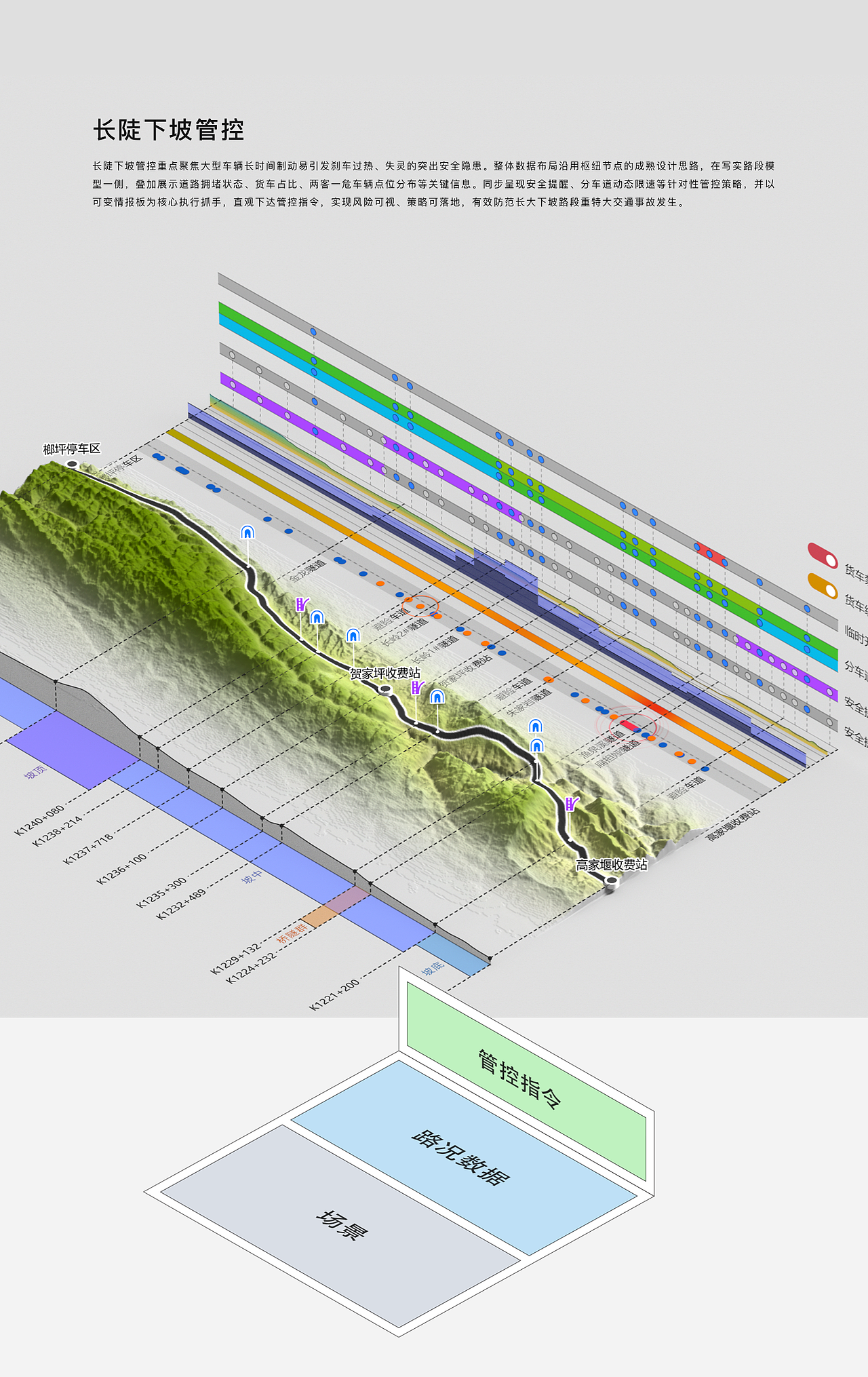Click the rotated 长岭2#隧道 label

point(405,632)
